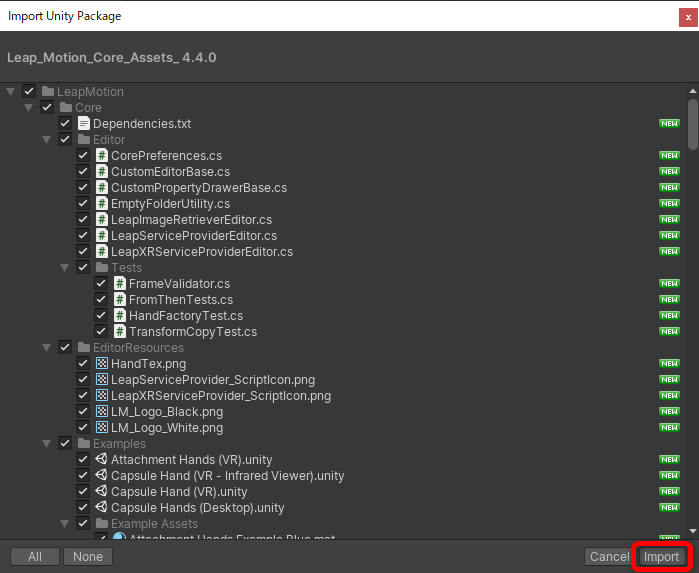Toggle the LM_Logo_White.png checkbox
This screenshot has width=699, height=573.
click(x=83, y=427)
